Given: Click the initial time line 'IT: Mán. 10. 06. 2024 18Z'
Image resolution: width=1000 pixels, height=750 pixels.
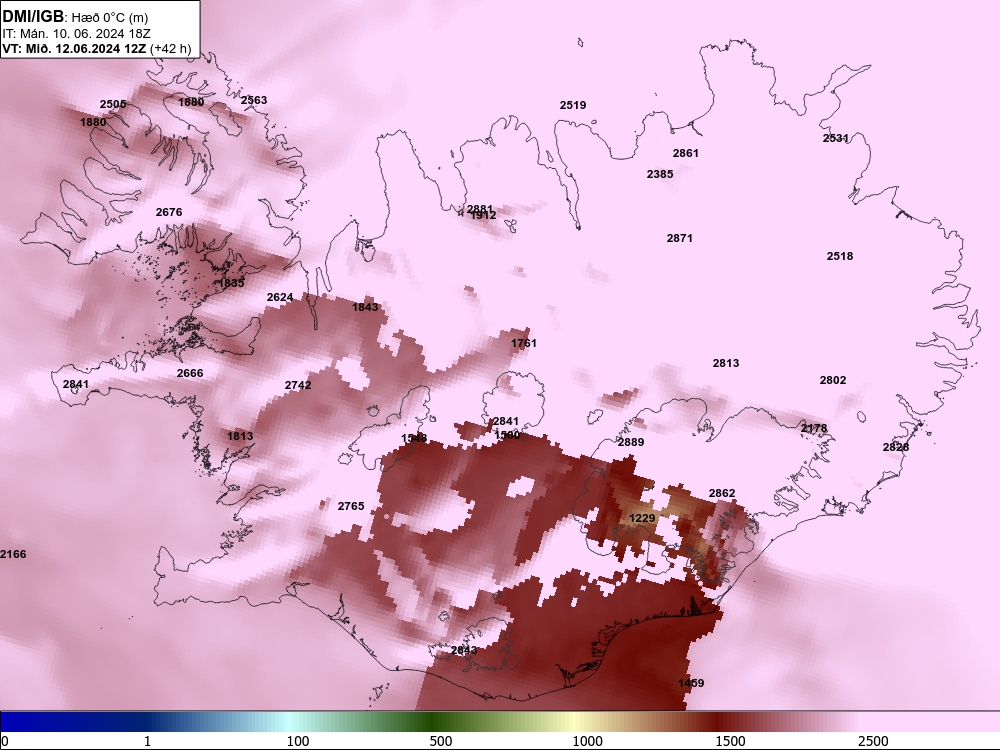Looking at the screenshot, I should pyautogui.click(x=77, y=34).
